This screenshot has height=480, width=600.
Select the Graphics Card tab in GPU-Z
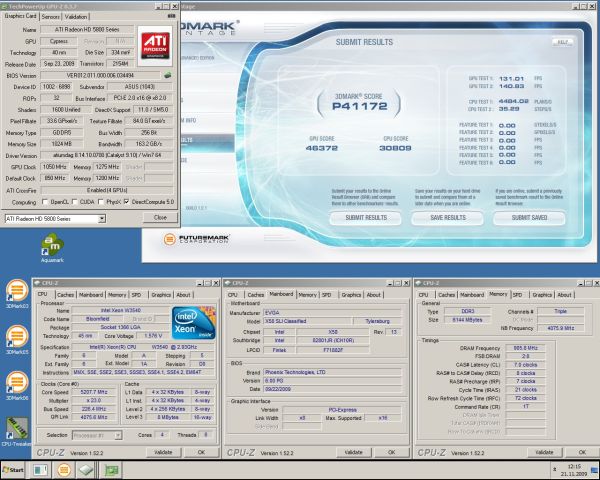click(x=20, y=16)
